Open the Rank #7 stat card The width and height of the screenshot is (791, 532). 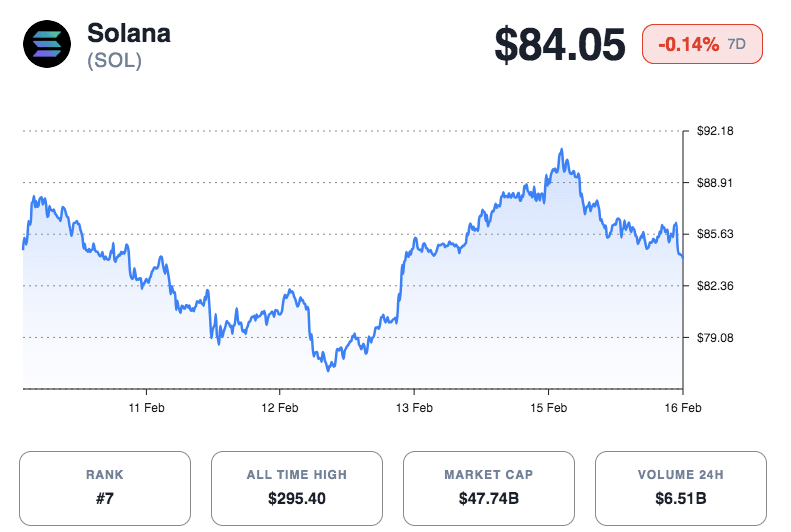click(x=105, y=487)
